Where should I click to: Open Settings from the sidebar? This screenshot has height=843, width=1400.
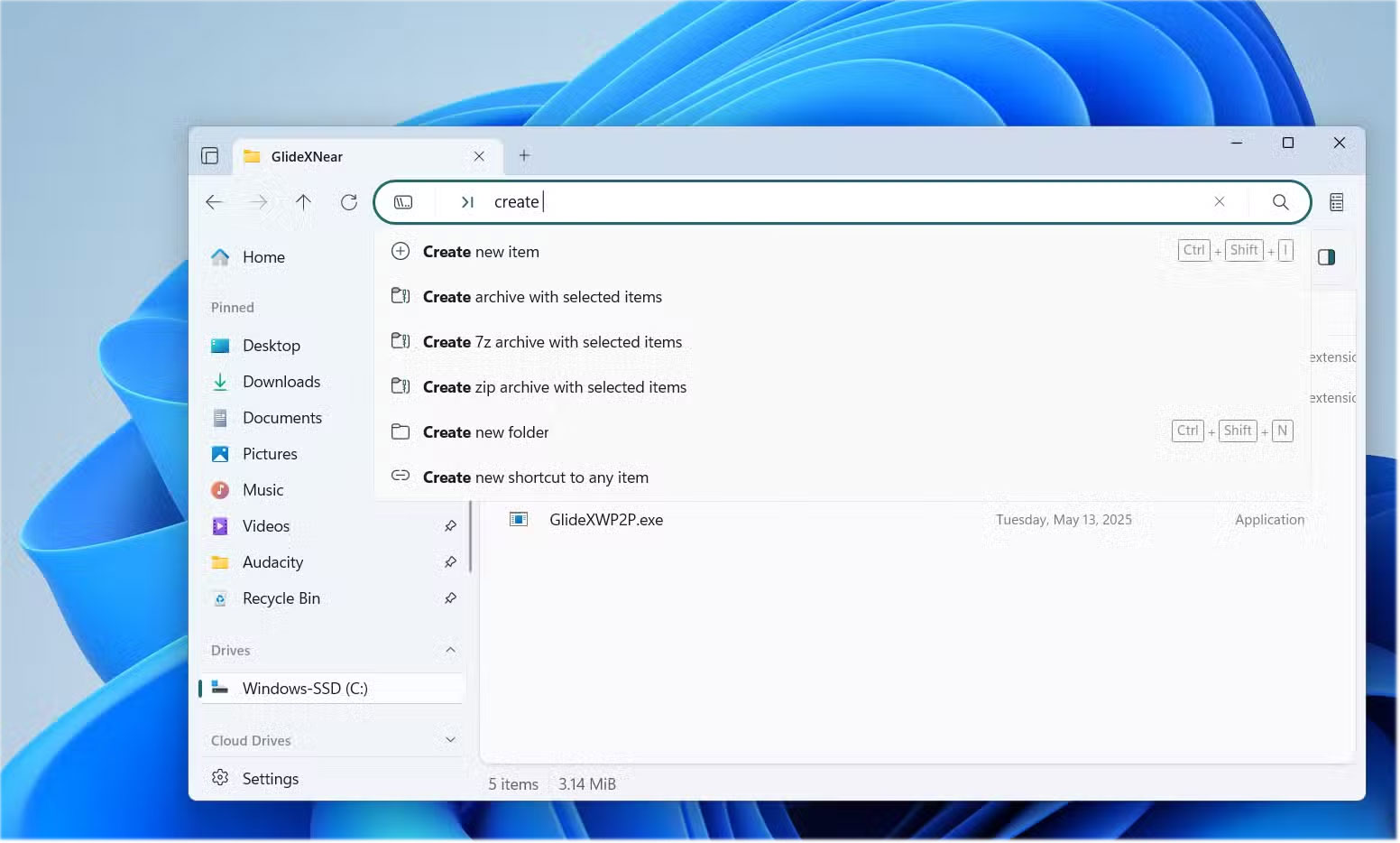coord(269,777)
